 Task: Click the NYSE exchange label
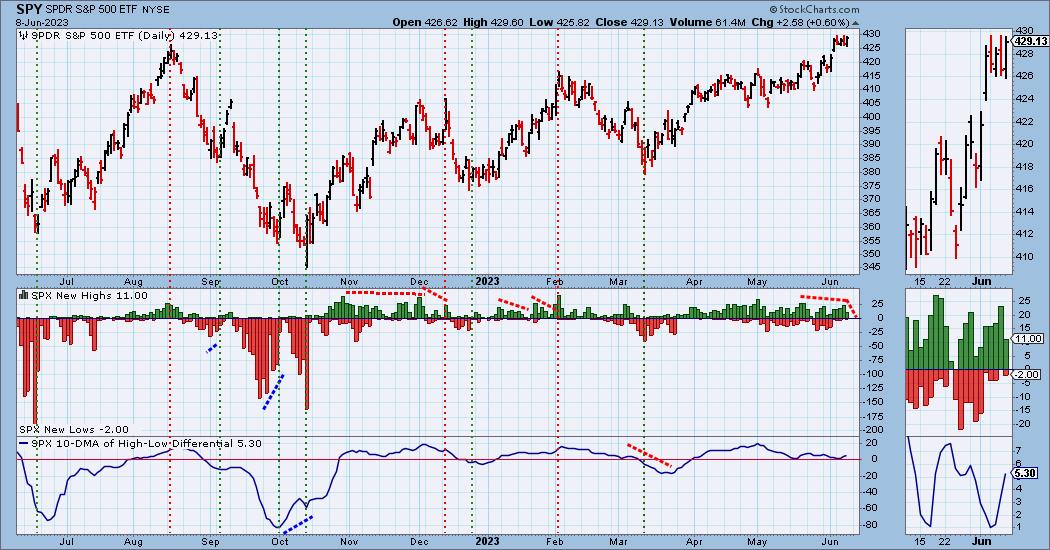[157, 10]
